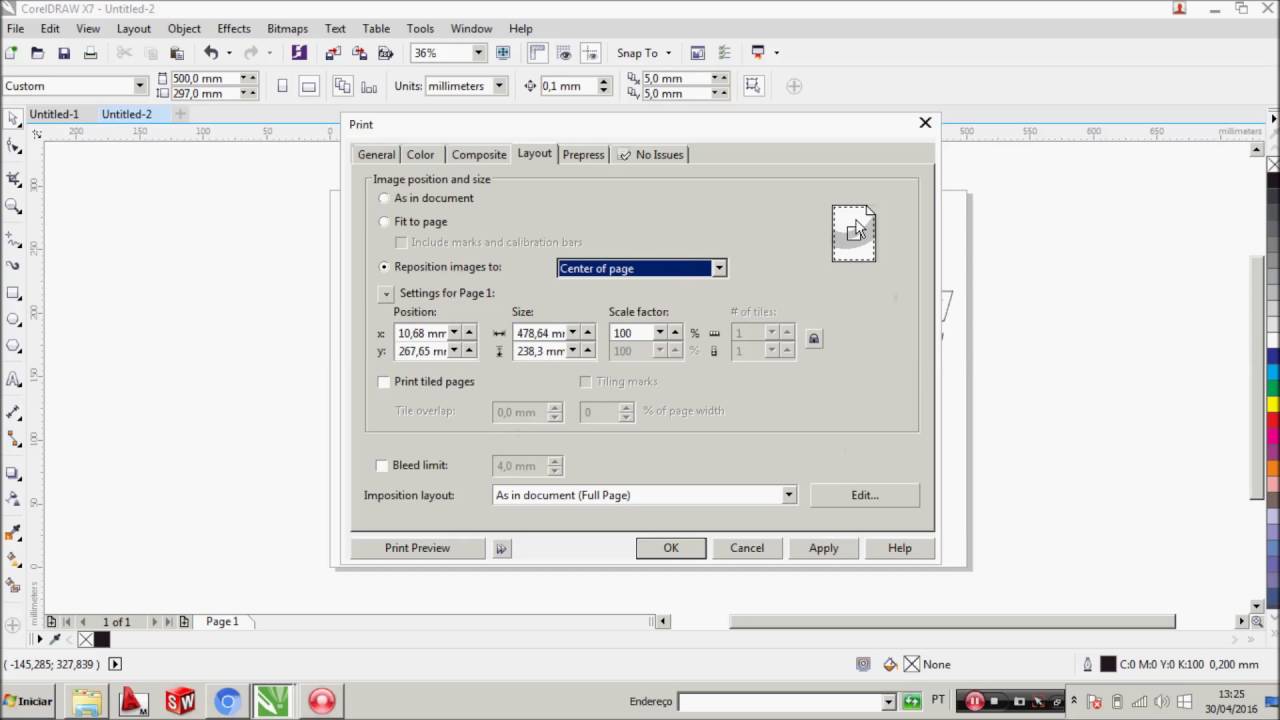Click the Undo arrow icon
1280x720 pixels.
210,53
